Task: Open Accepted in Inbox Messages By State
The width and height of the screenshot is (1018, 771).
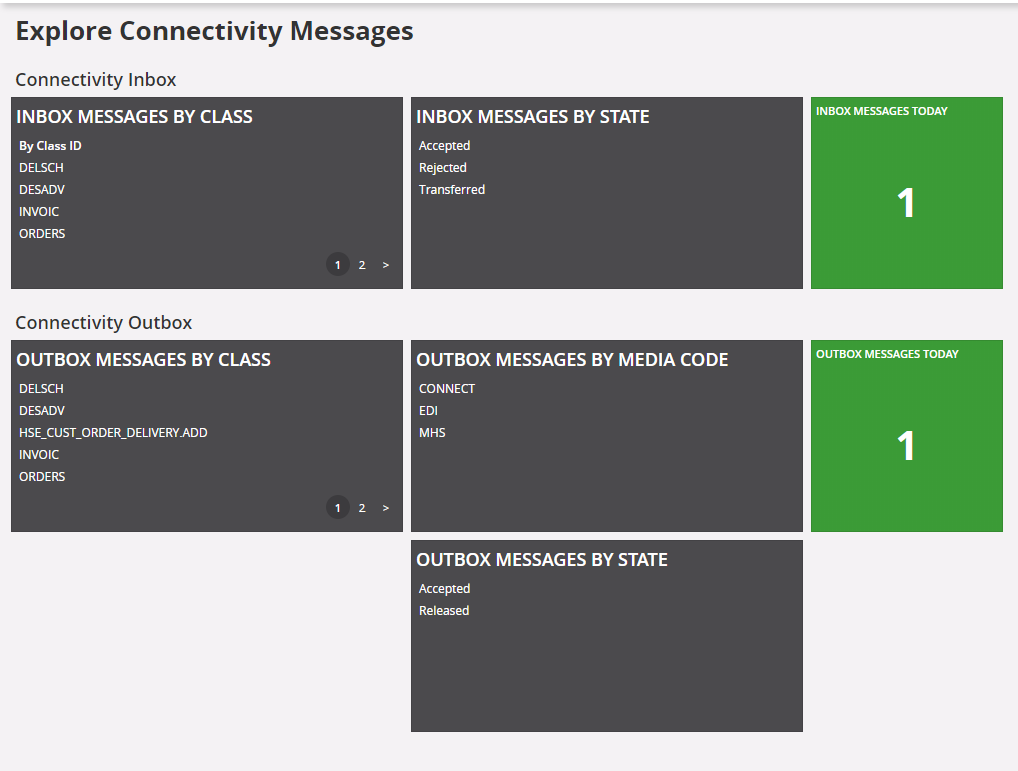Action: pos(444,146)
